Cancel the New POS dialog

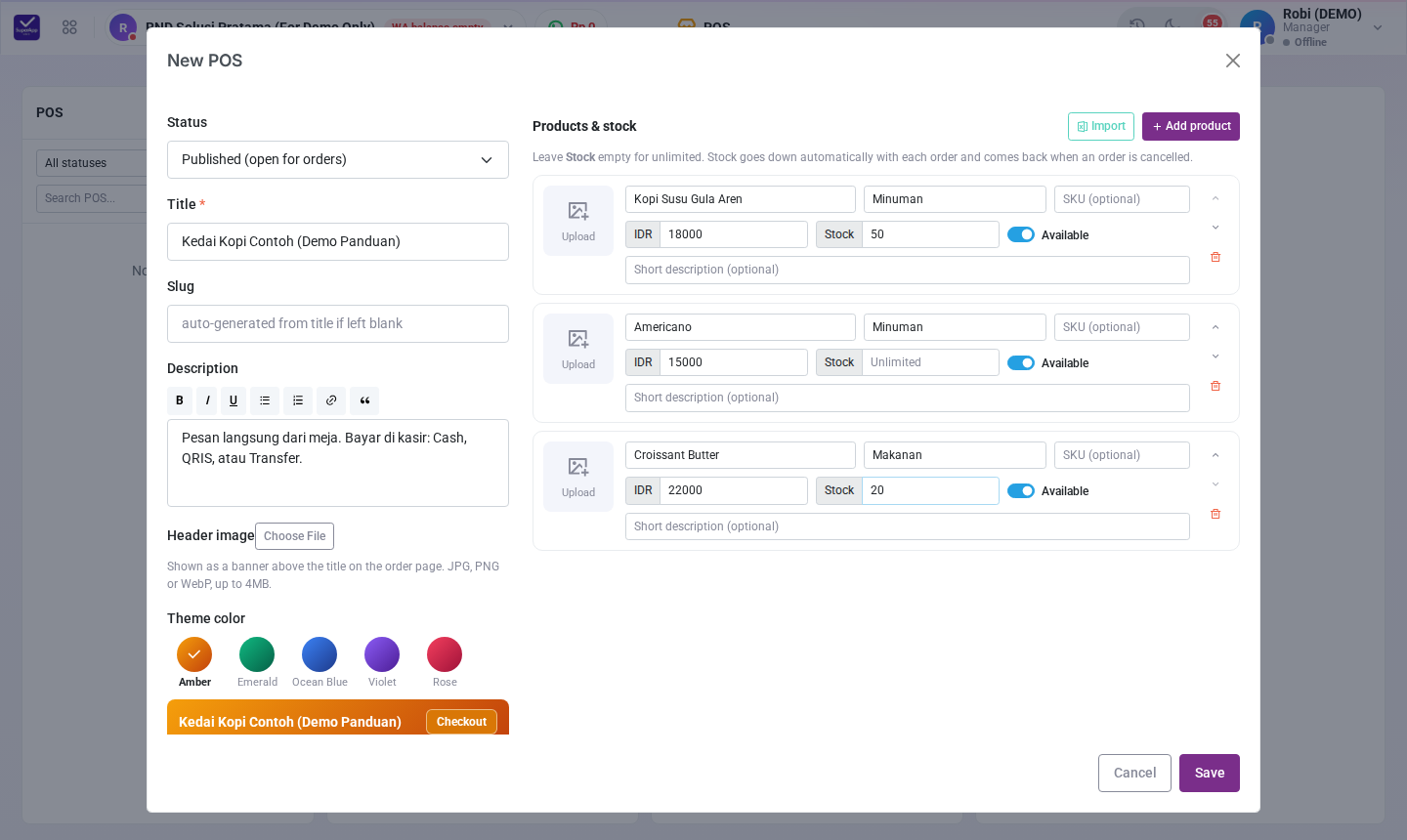1134,773
